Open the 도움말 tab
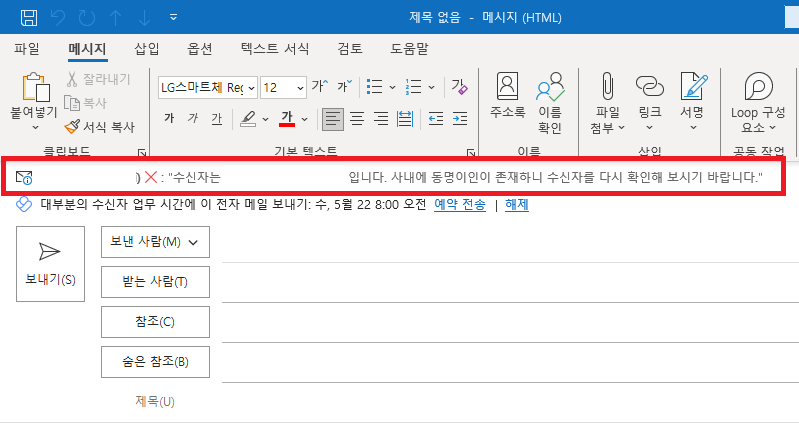Viewport: 799px width, 424px height. point(409,49)
